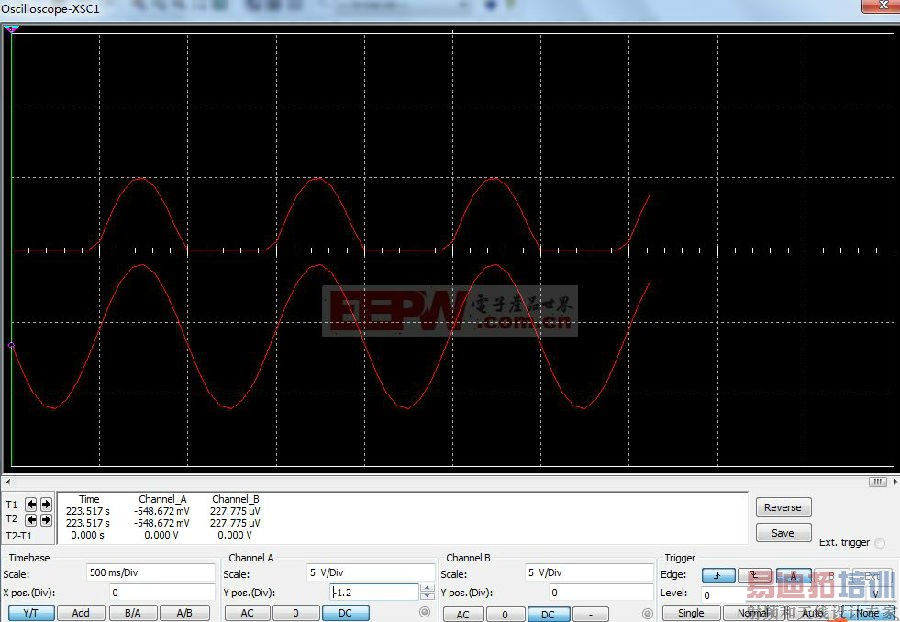Switch timebase mode to B/A
The height and width of the screenshot is (622, 900).
pos(133,613)
